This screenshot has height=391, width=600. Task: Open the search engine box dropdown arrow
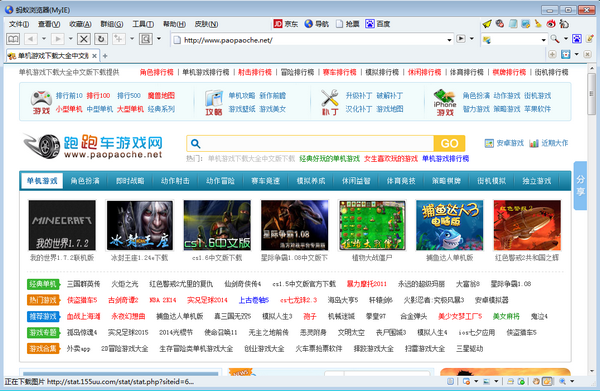point(543,40)
